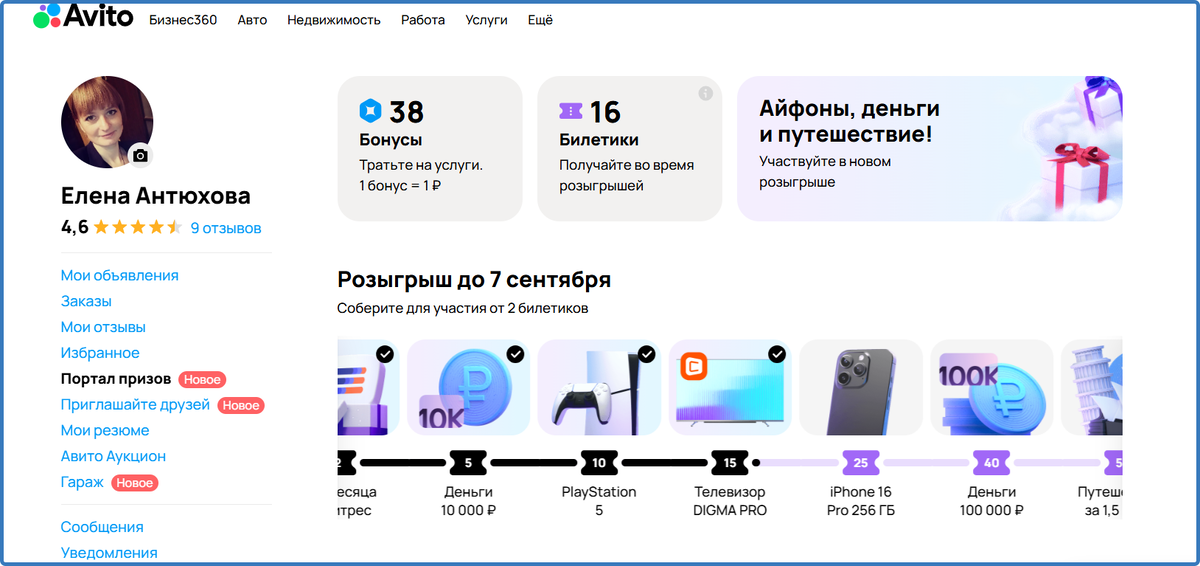Click the 5 tickets milestone marker
1200x566 pixels.
469,463
